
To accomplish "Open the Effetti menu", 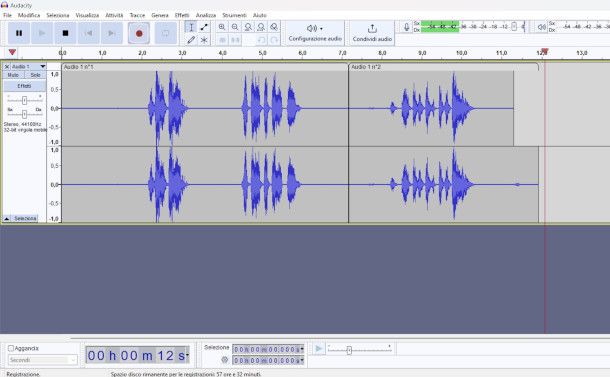I will coord(182,15).
